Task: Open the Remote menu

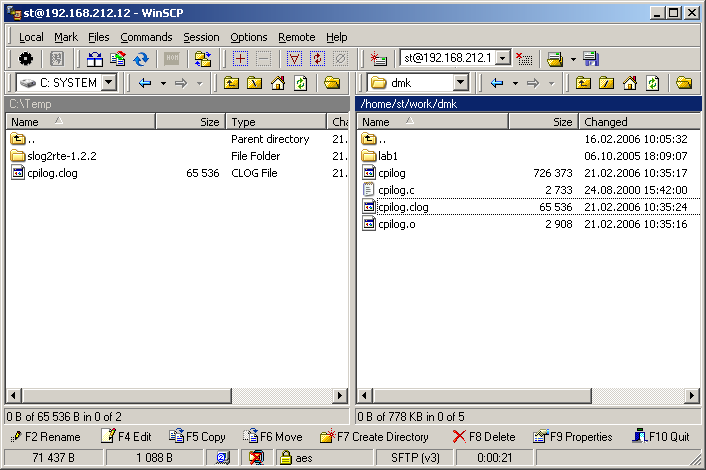Action: tap(296, 37)
